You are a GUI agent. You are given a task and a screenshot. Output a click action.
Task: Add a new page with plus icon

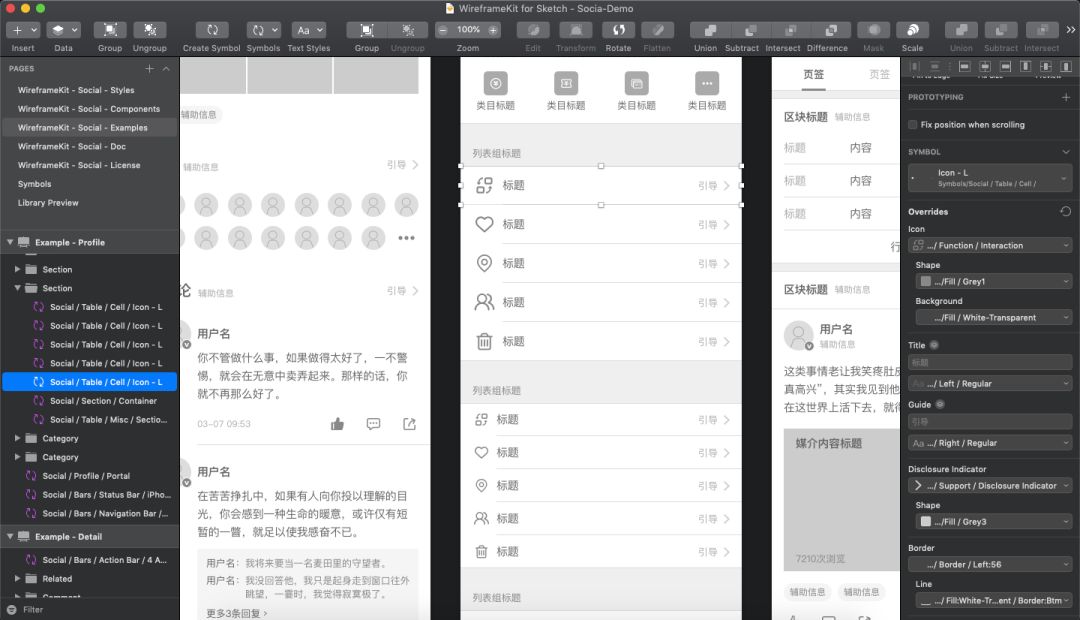click(x=149, y=68)
